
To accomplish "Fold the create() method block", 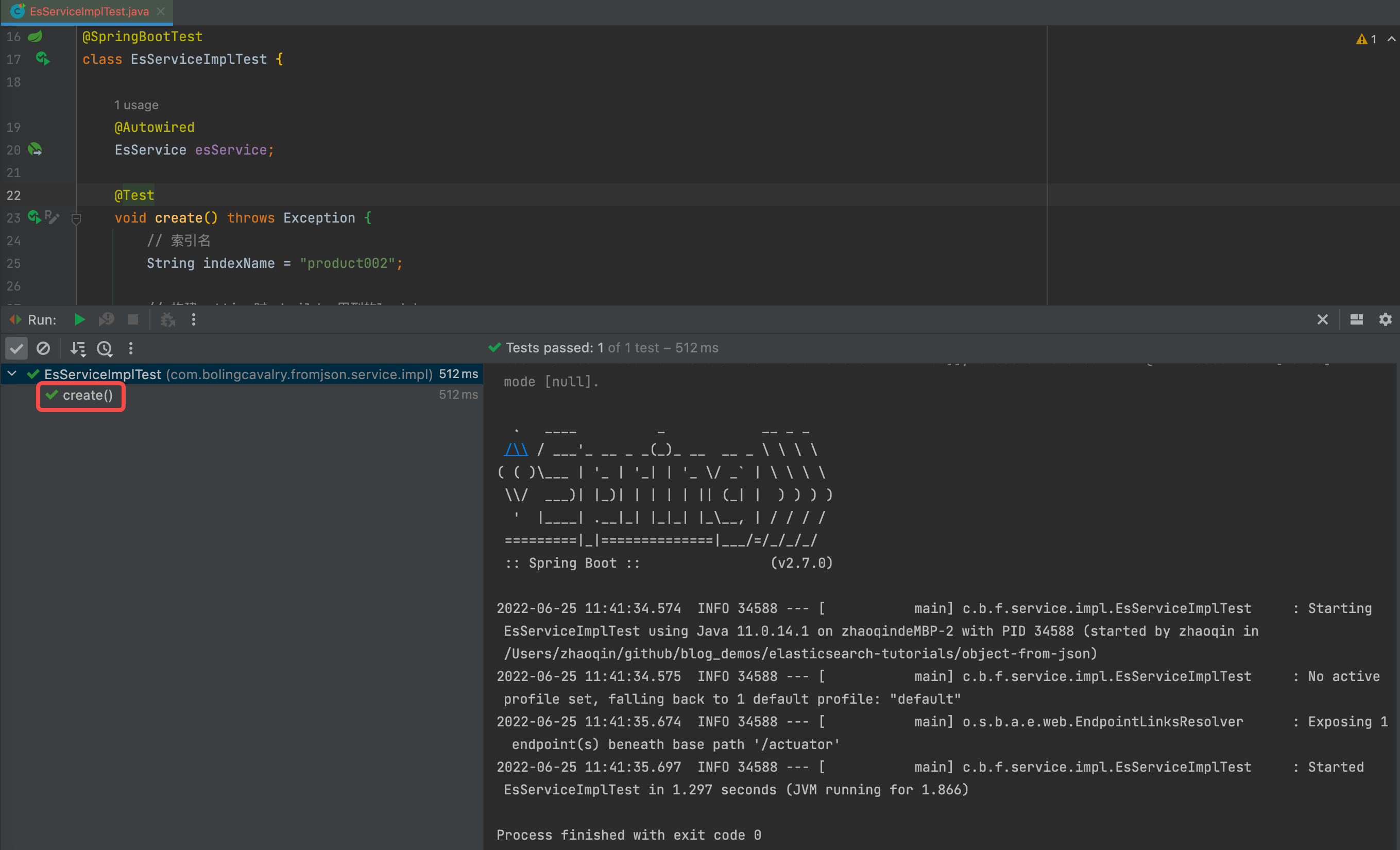I will 76,218.
